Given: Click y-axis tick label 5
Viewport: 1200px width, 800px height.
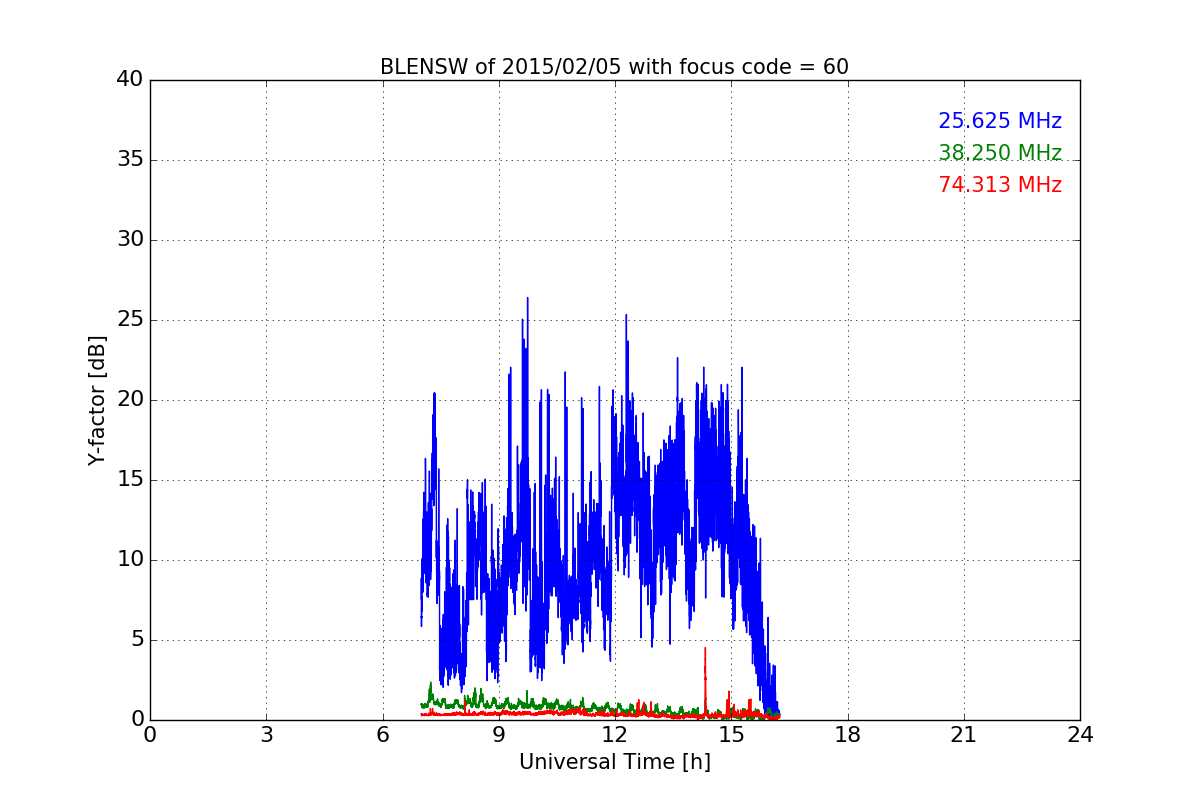Looking at the screenshot, I should 136,640.
